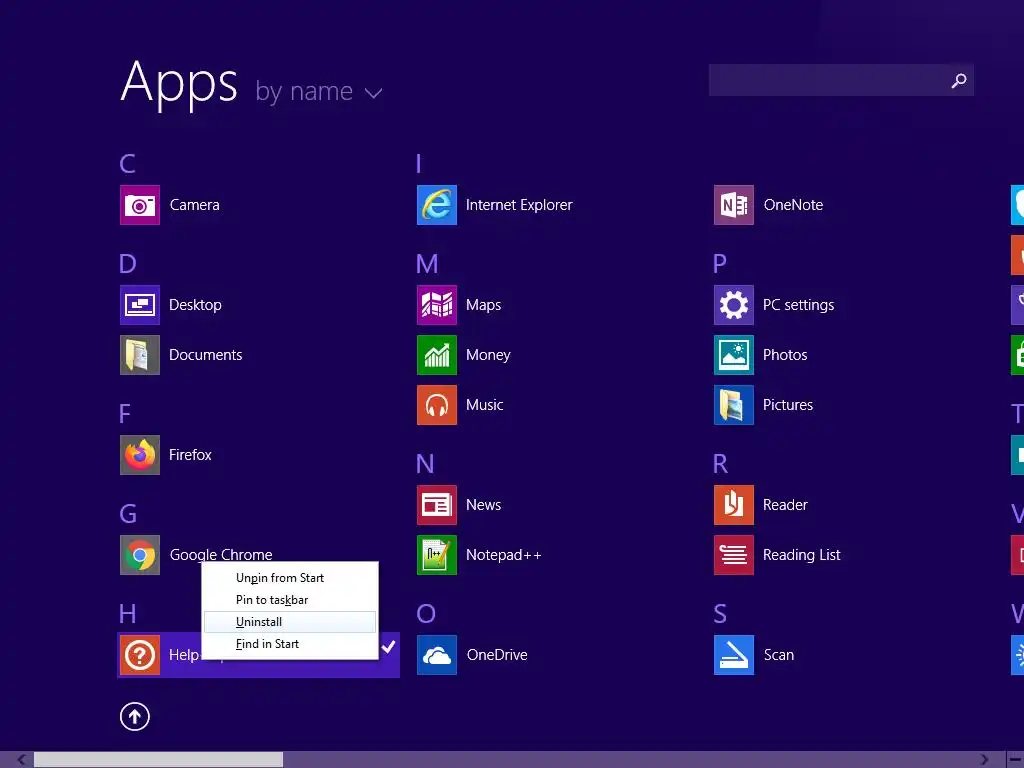
Task: Jump via the letter M group header
Action: tap(427, 264)
